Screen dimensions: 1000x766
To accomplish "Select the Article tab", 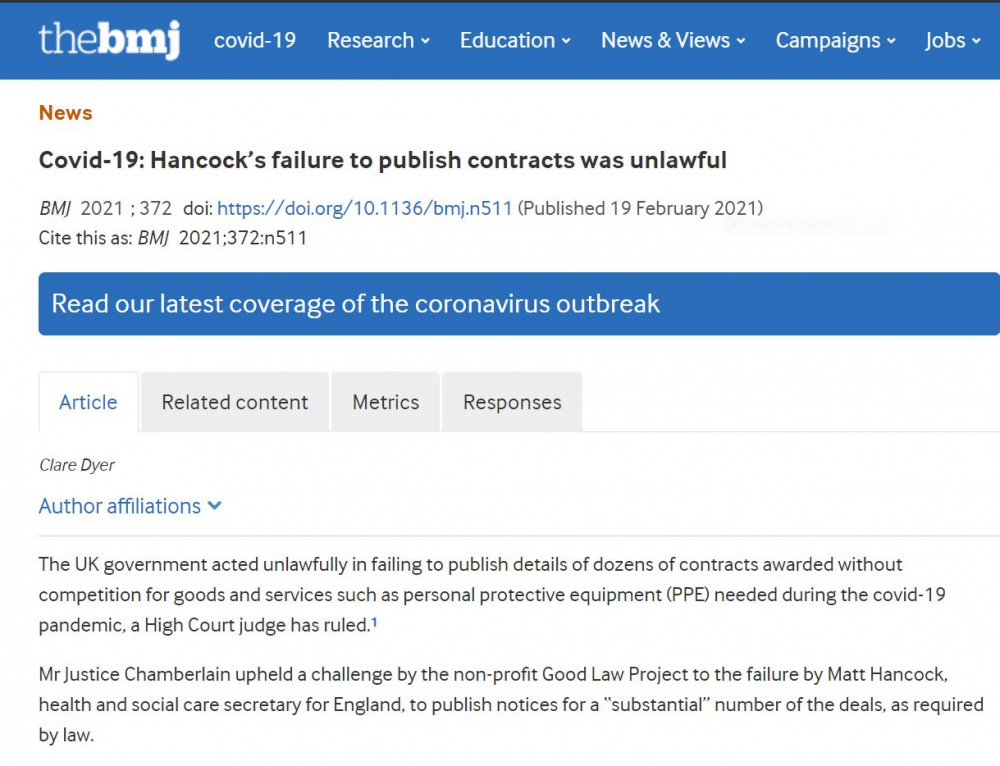I will (89, 402).
